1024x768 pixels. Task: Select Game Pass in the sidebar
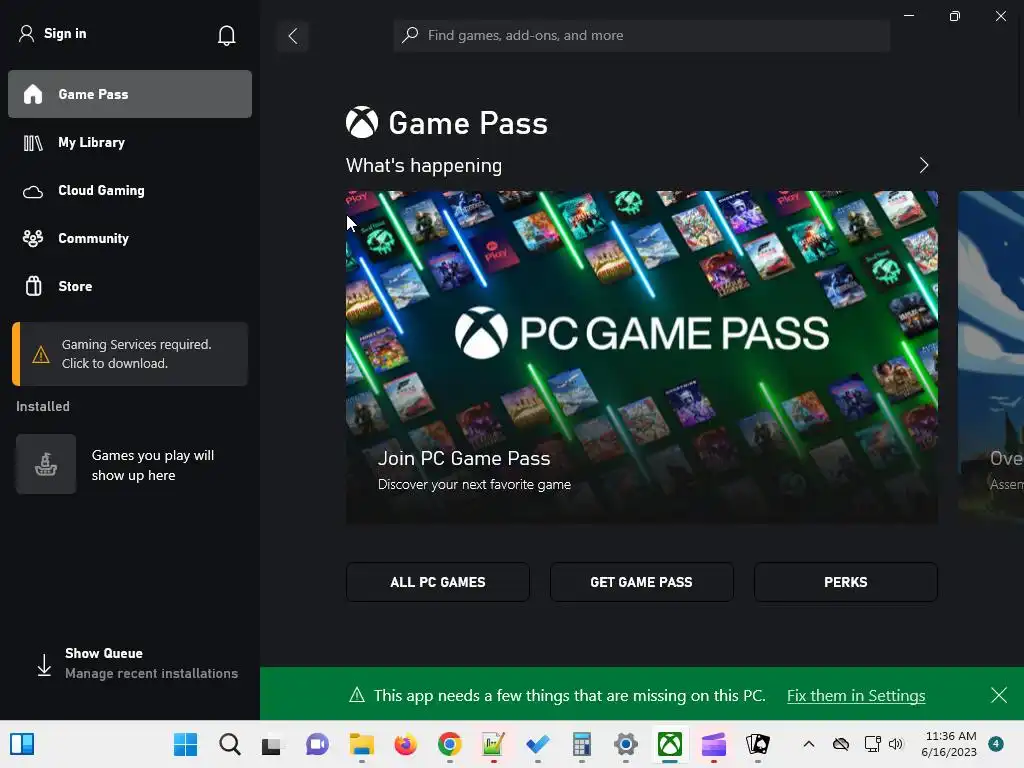(x=130, y=94)
